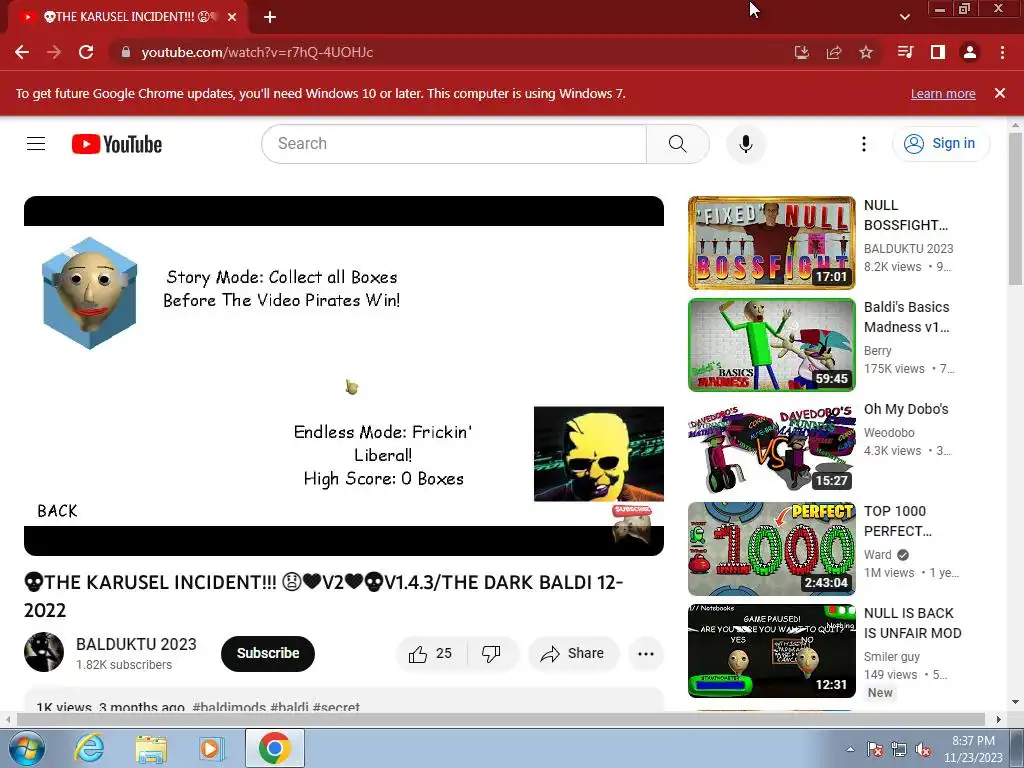Click into the YouTube Search field
This screenshot has width=1024, height=768.
(x=454, y=144)
